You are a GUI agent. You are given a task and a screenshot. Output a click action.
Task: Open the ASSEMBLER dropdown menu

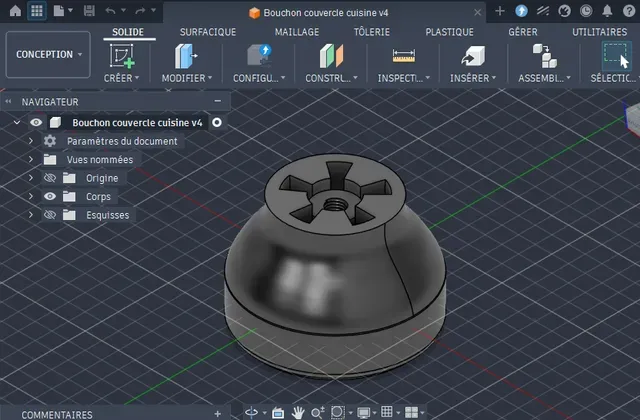tap(544, 78)
